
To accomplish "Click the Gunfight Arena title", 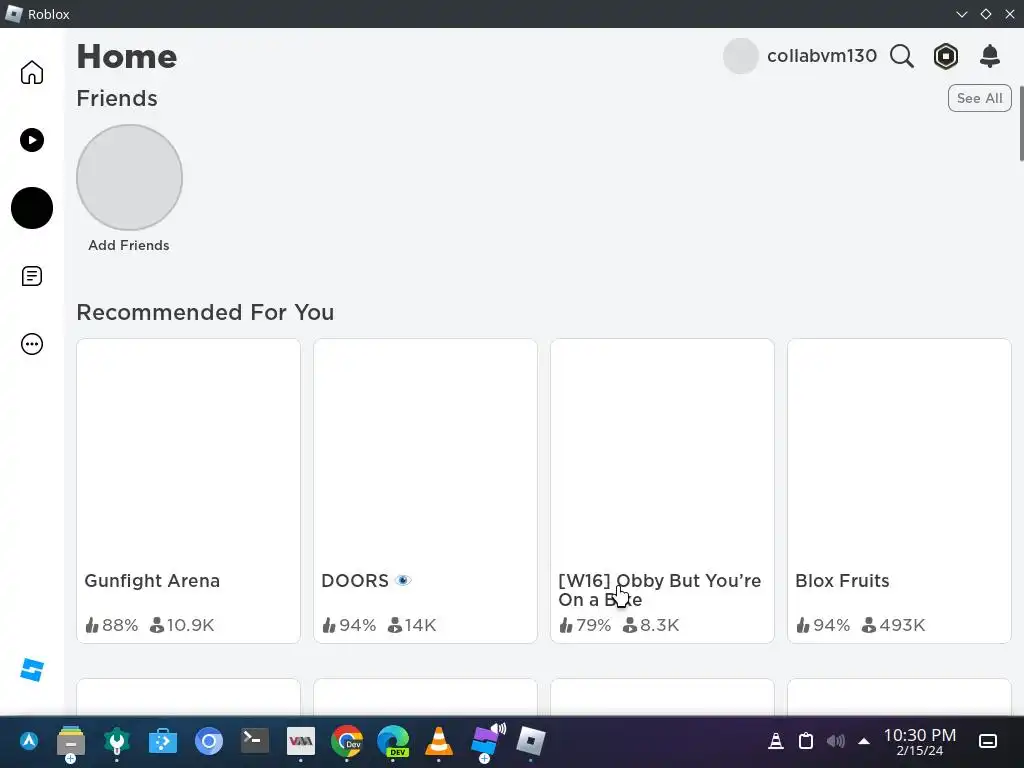I will (x=152, y=581).
